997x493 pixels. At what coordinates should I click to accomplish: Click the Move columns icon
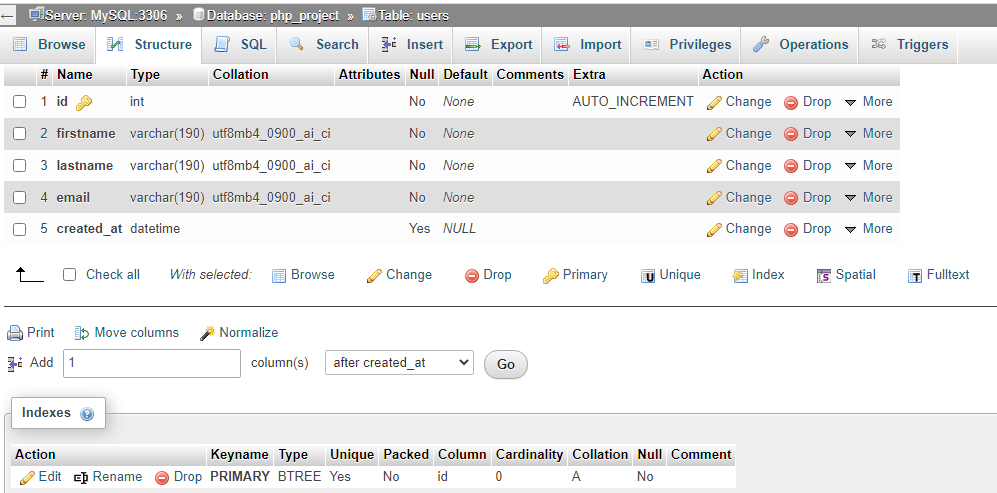coord(82,333)
